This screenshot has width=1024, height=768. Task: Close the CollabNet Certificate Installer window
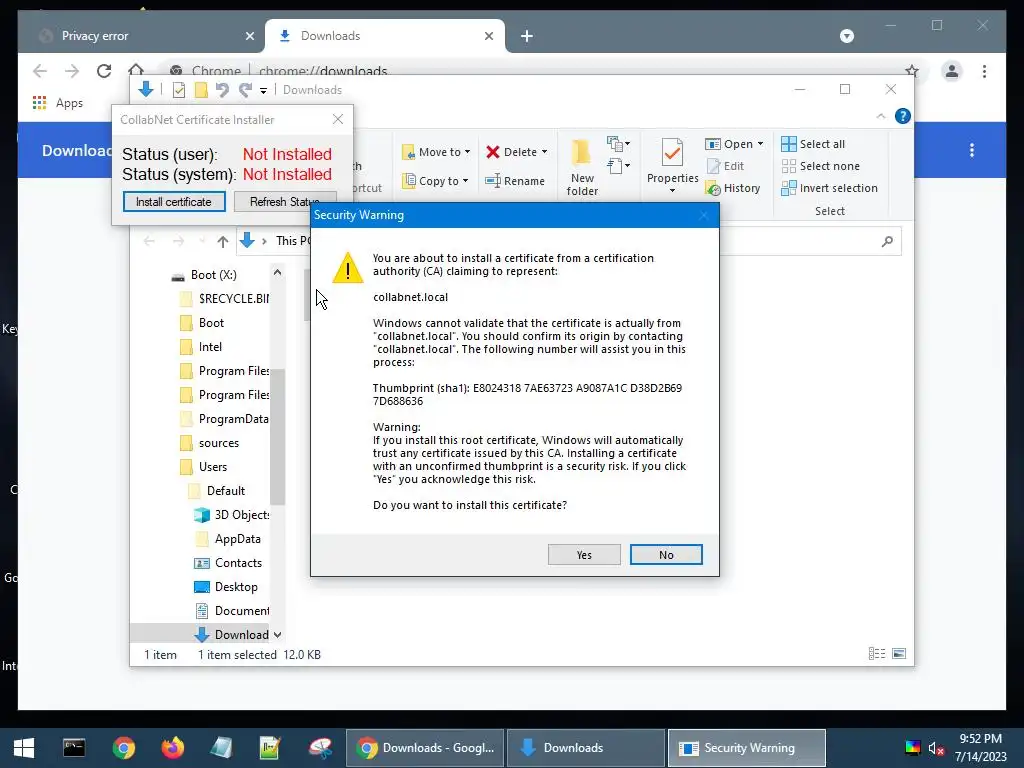click(338, 119)
